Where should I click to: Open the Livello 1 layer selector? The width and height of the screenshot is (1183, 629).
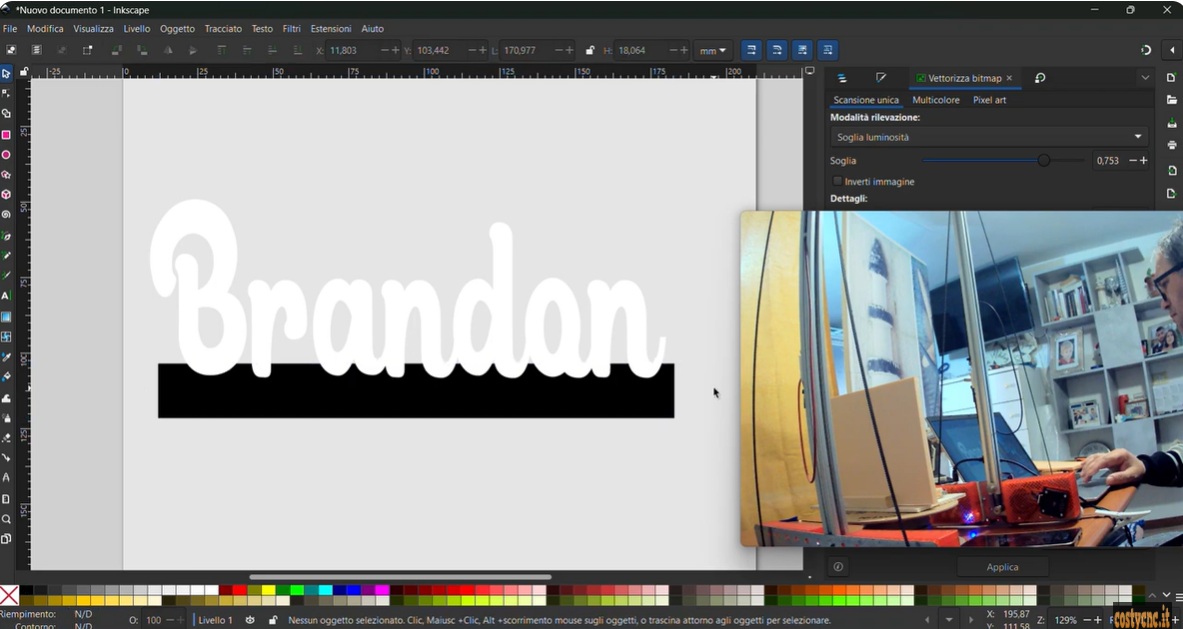click(215, 620)
